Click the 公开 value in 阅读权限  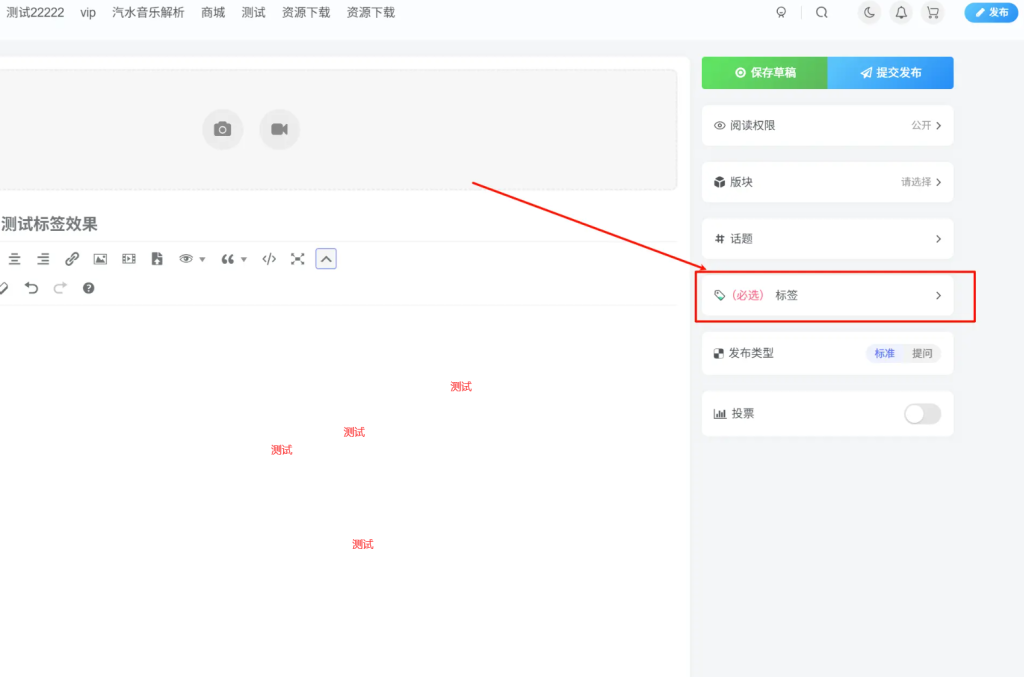[x=921, y=125]
